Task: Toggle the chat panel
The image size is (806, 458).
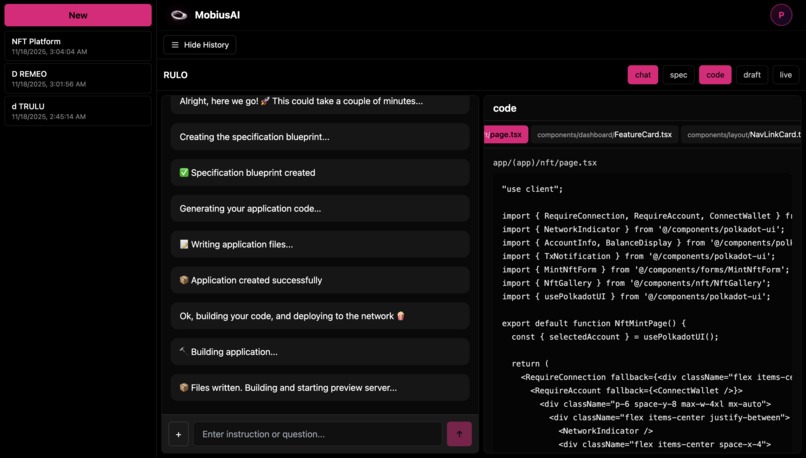Action: (643, 75)
